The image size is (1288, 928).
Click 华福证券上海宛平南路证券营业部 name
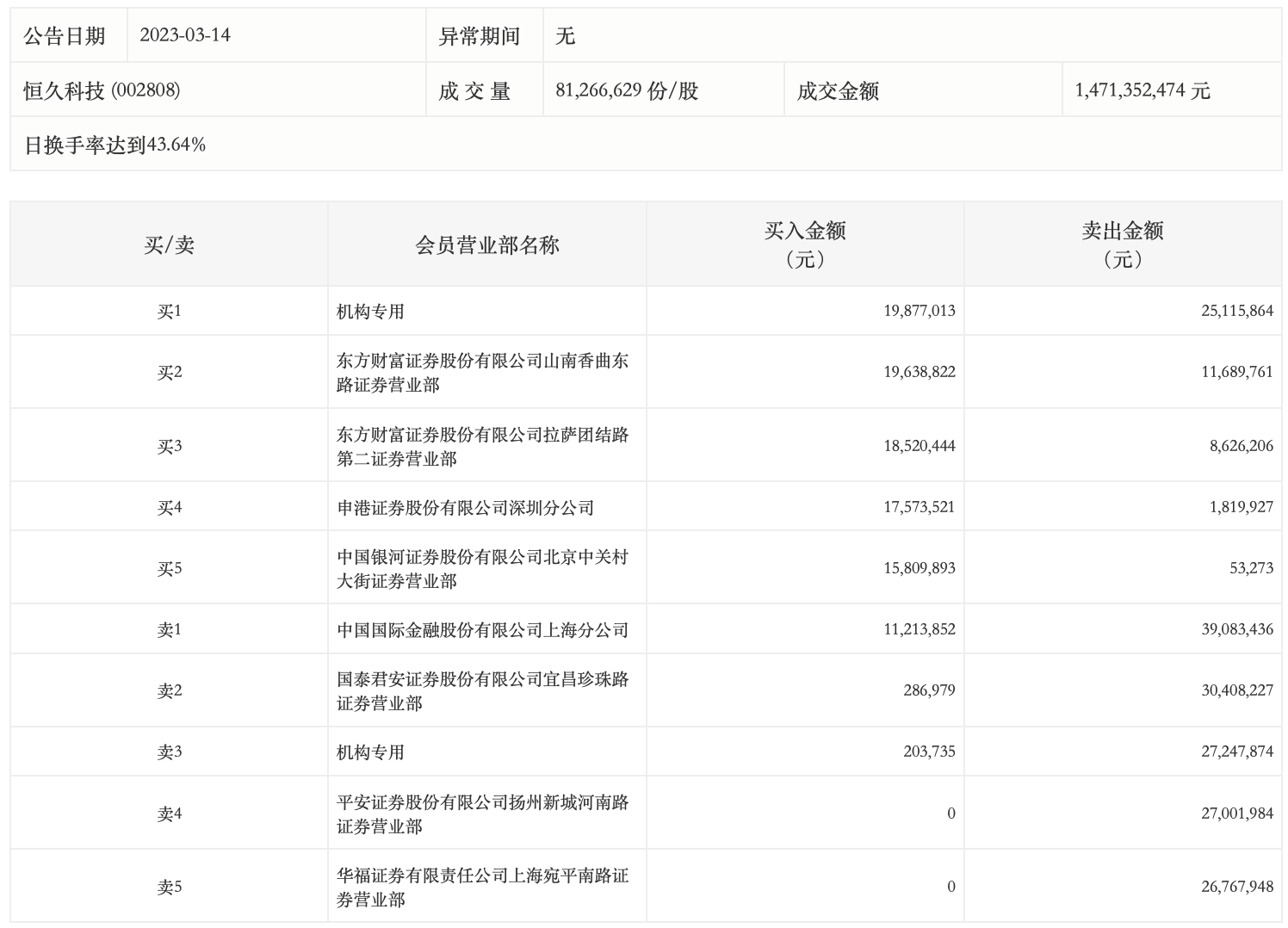483,888
